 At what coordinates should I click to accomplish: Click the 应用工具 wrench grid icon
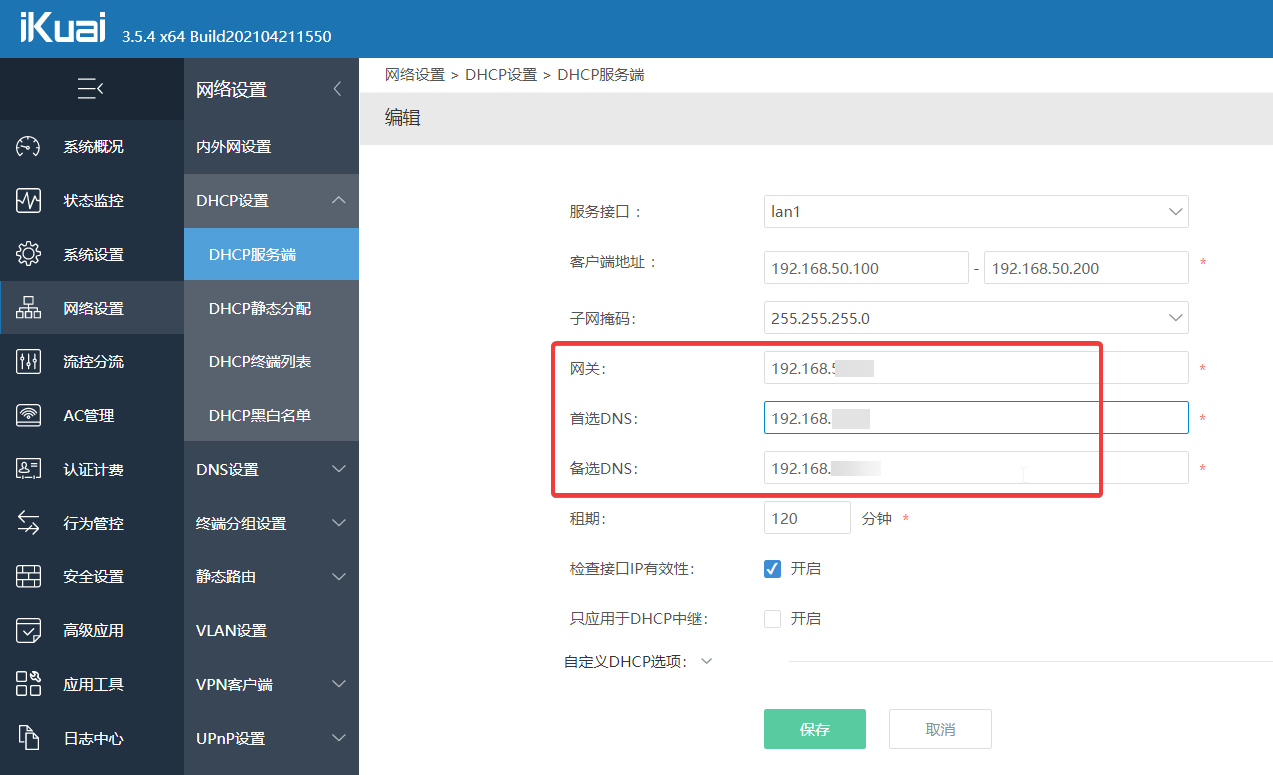(28, 684)
